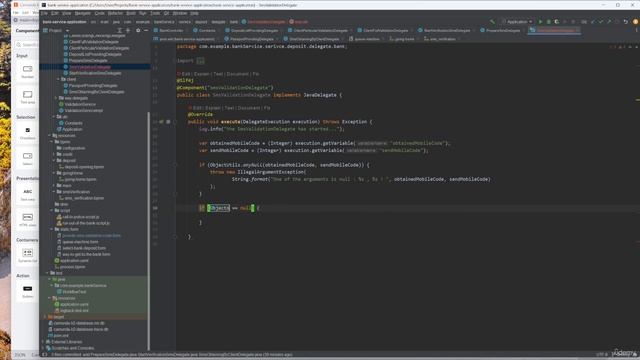Viewport: 640px width, 360px height.
Task: Hide the Project tool window with minus icon
Action: [146, 31]
